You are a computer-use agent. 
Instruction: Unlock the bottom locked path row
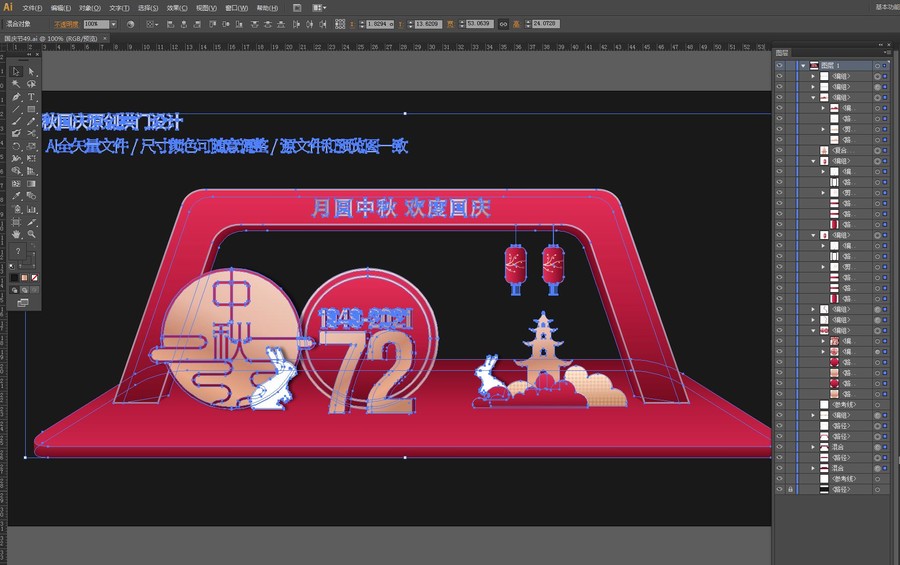790,489
